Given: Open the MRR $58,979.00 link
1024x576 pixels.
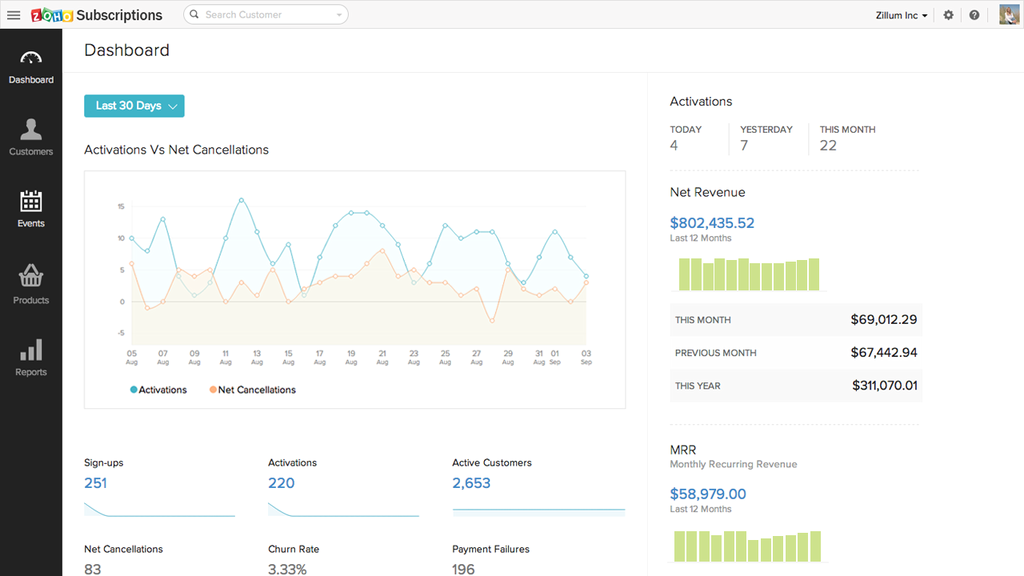Looking at the screenshot, I should pyautogui.click(x=708, y=494).
